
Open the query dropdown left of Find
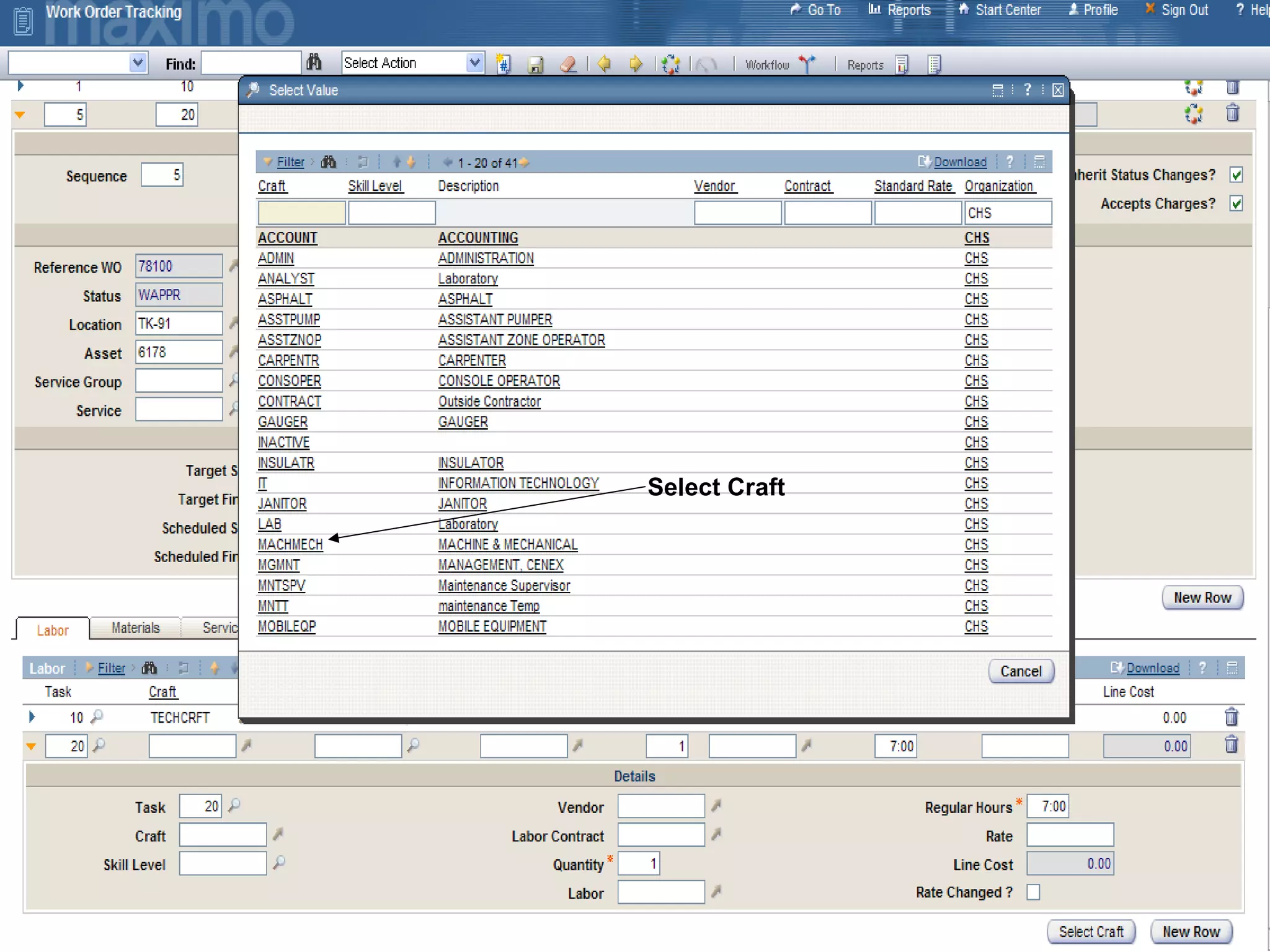(x=138, y=63)
